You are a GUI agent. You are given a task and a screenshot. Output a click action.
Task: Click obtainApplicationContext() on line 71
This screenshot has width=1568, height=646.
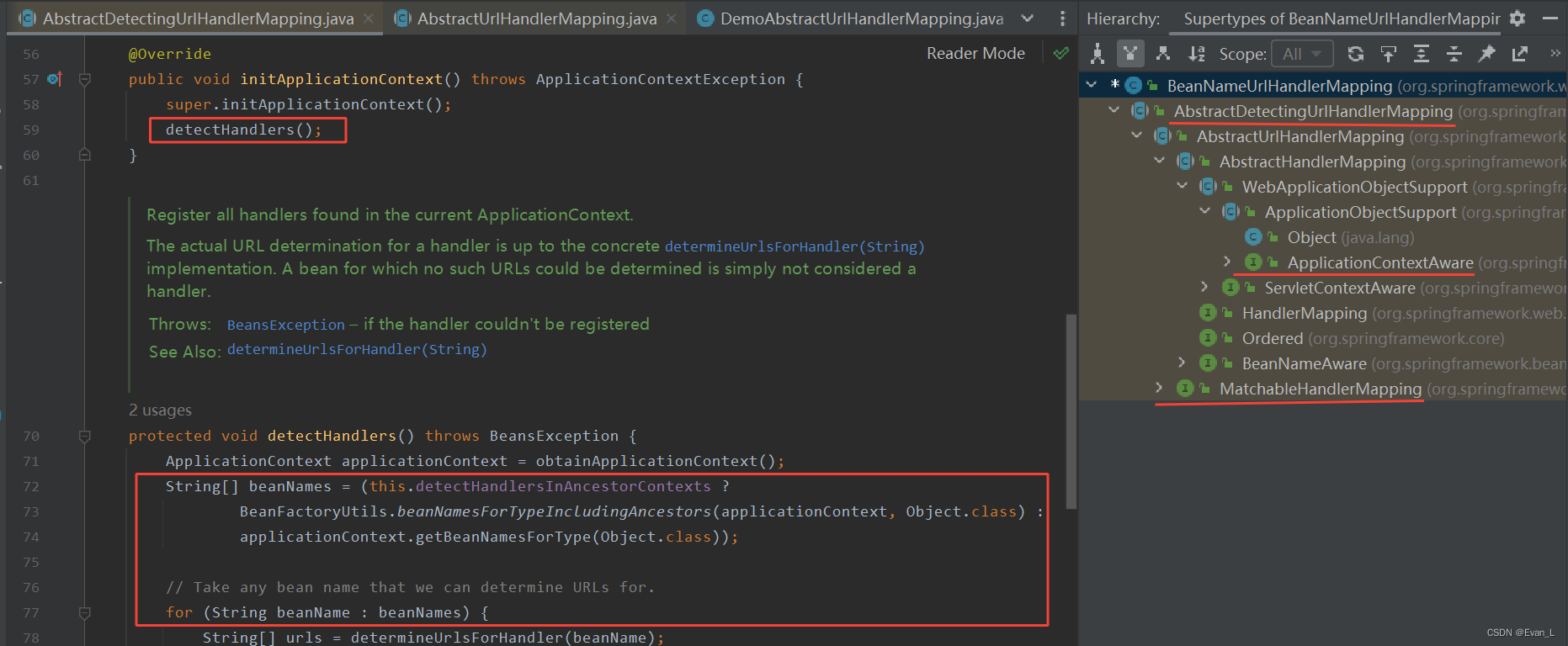pyautogui.click(x=656, y=461)
